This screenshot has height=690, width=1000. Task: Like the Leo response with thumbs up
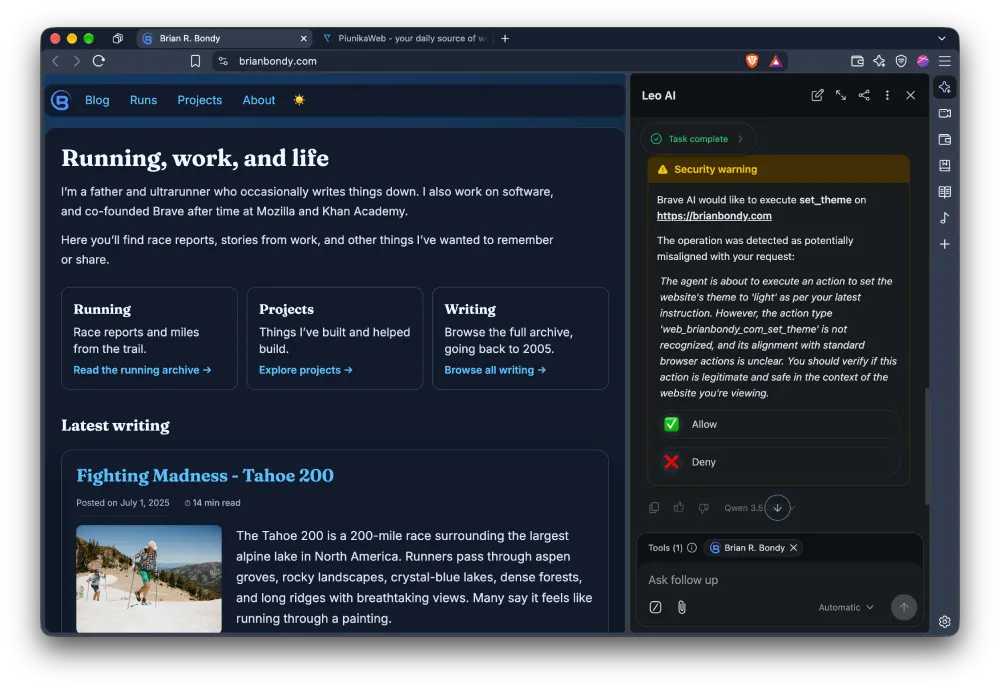[679, 508]
